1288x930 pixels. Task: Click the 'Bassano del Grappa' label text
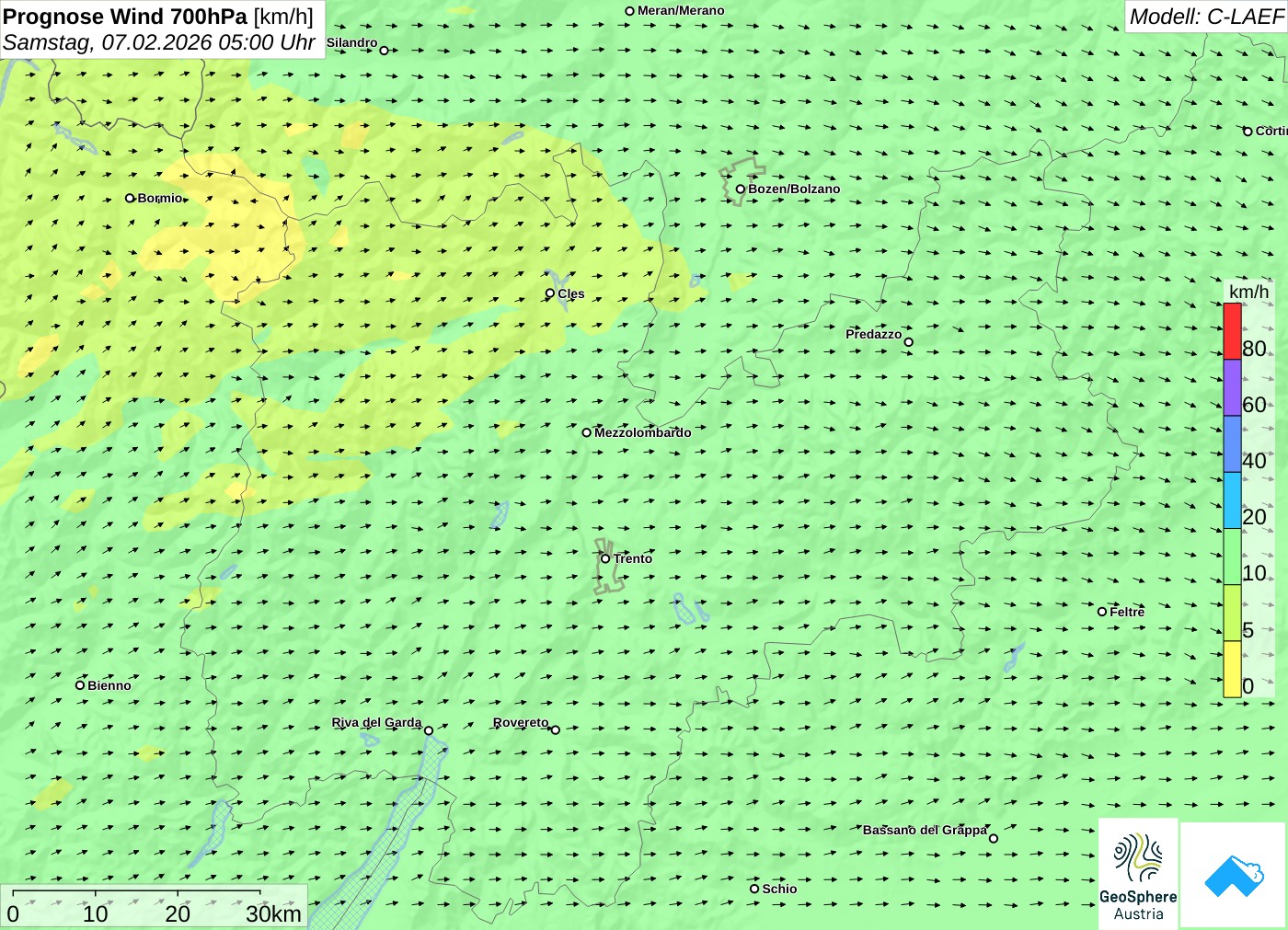pos(925,830)
